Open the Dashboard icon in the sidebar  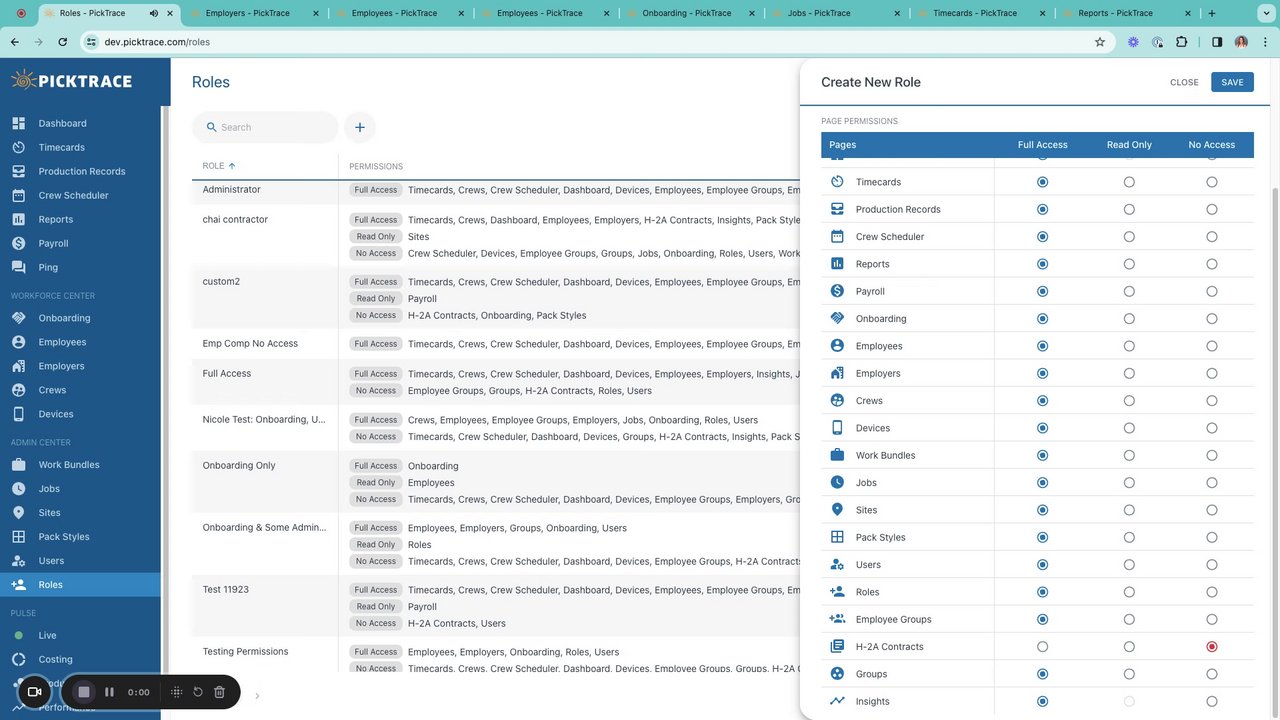[x=18, y=123]
